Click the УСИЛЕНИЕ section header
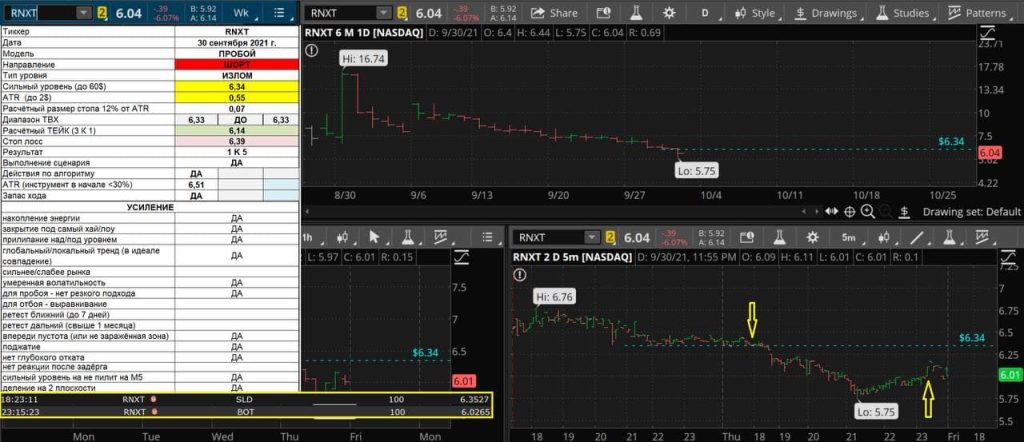This screenshot has width=1024, height=442. [x=150, y=207]
